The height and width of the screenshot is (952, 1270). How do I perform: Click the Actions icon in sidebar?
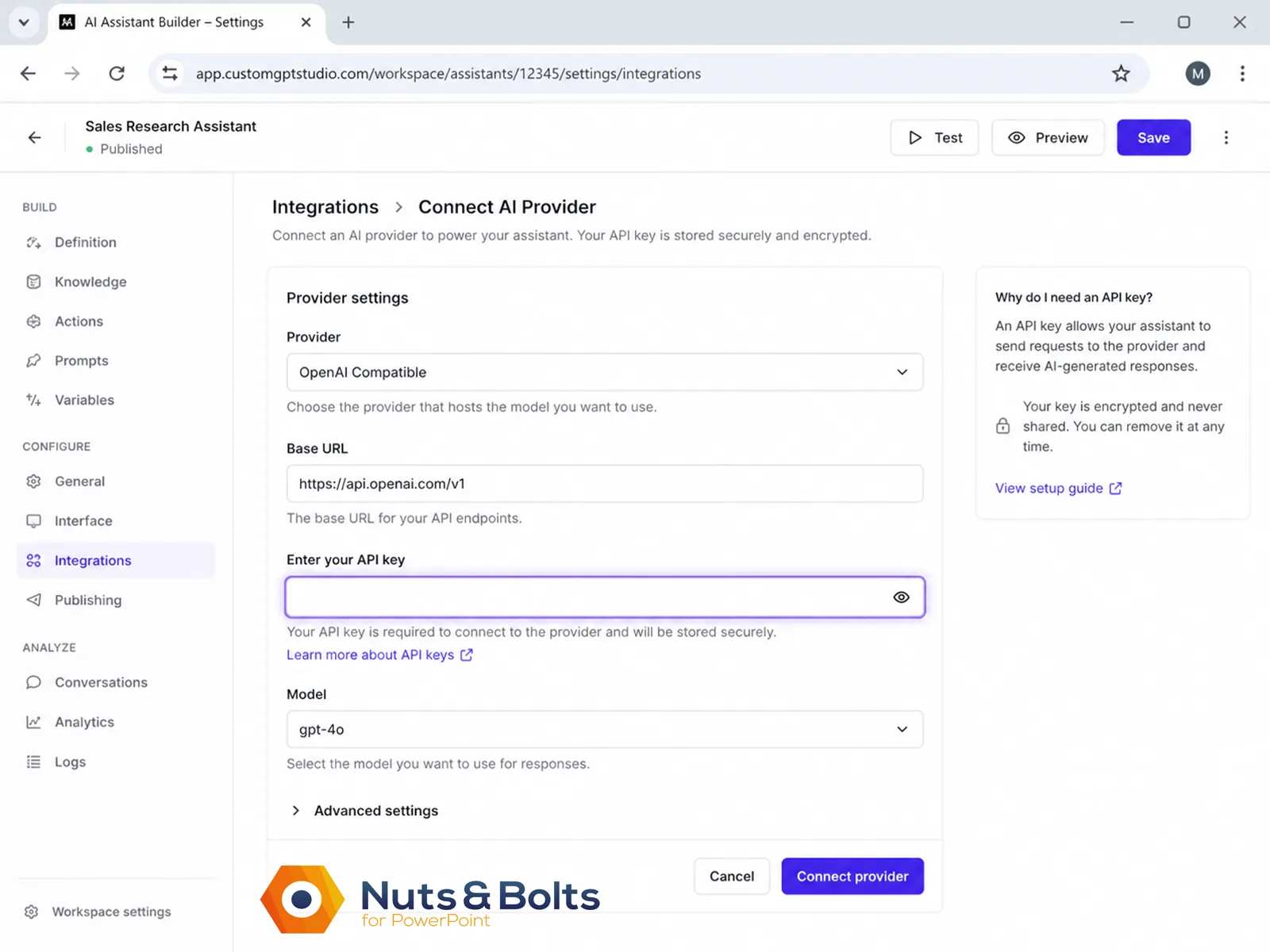(33, 321)
